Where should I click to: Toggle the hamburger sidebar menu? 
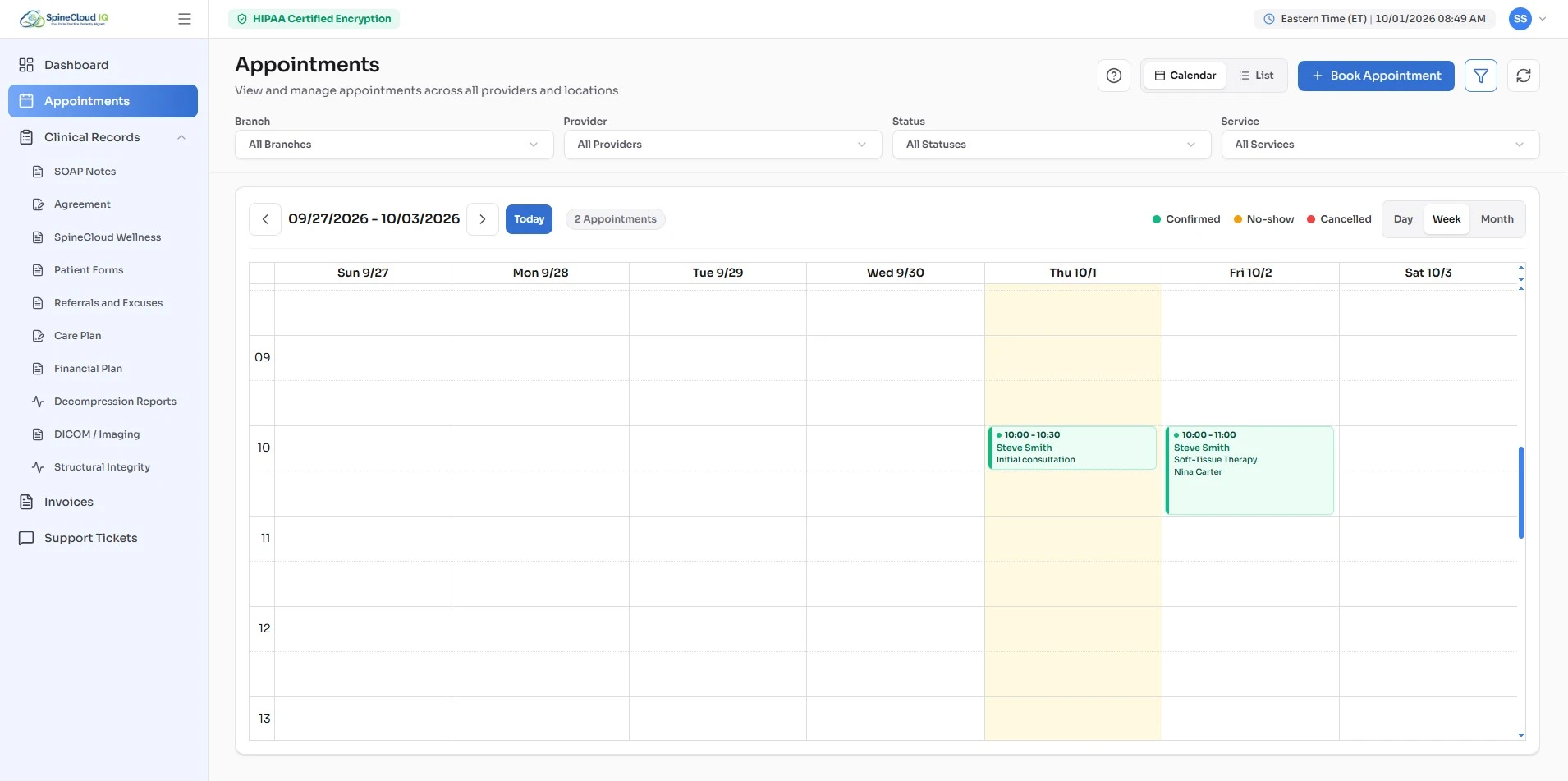click(x=185, y=19)
